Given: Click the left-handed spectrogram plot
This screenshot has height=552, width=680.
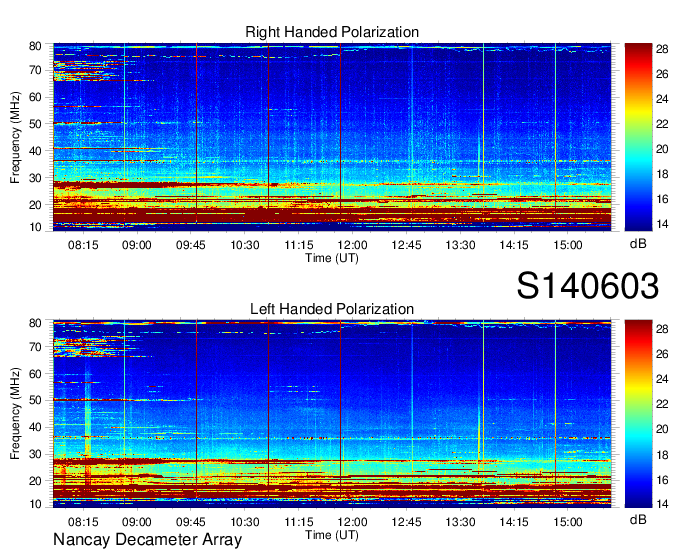Looking at the screenshot, I should click(x=332, y=414).
